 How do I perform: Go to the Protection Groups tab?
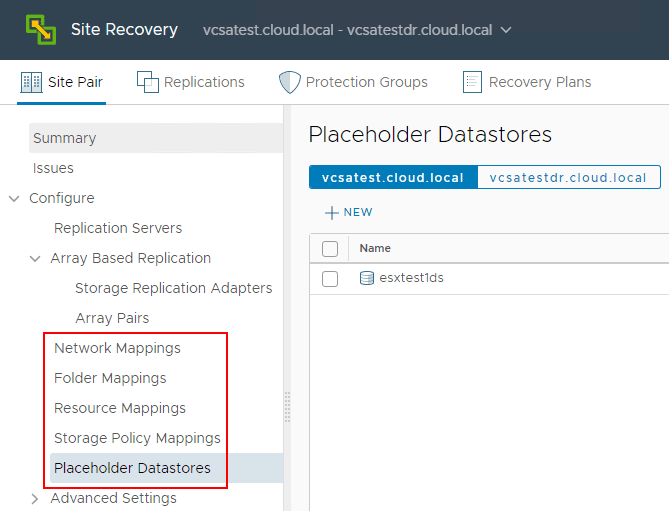pos(353,82)
